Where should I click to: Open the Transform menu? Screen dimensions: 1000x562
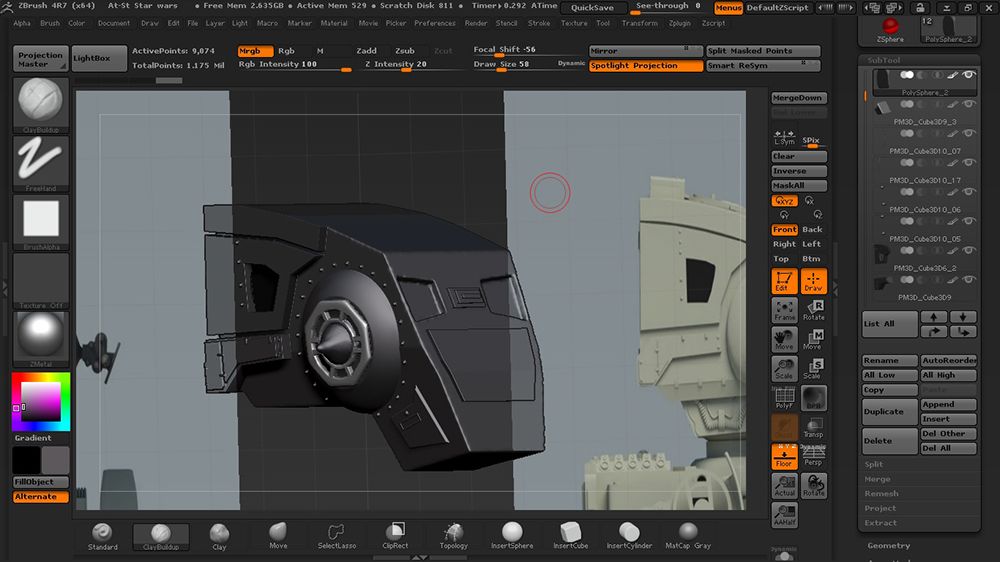click(640, 23)
